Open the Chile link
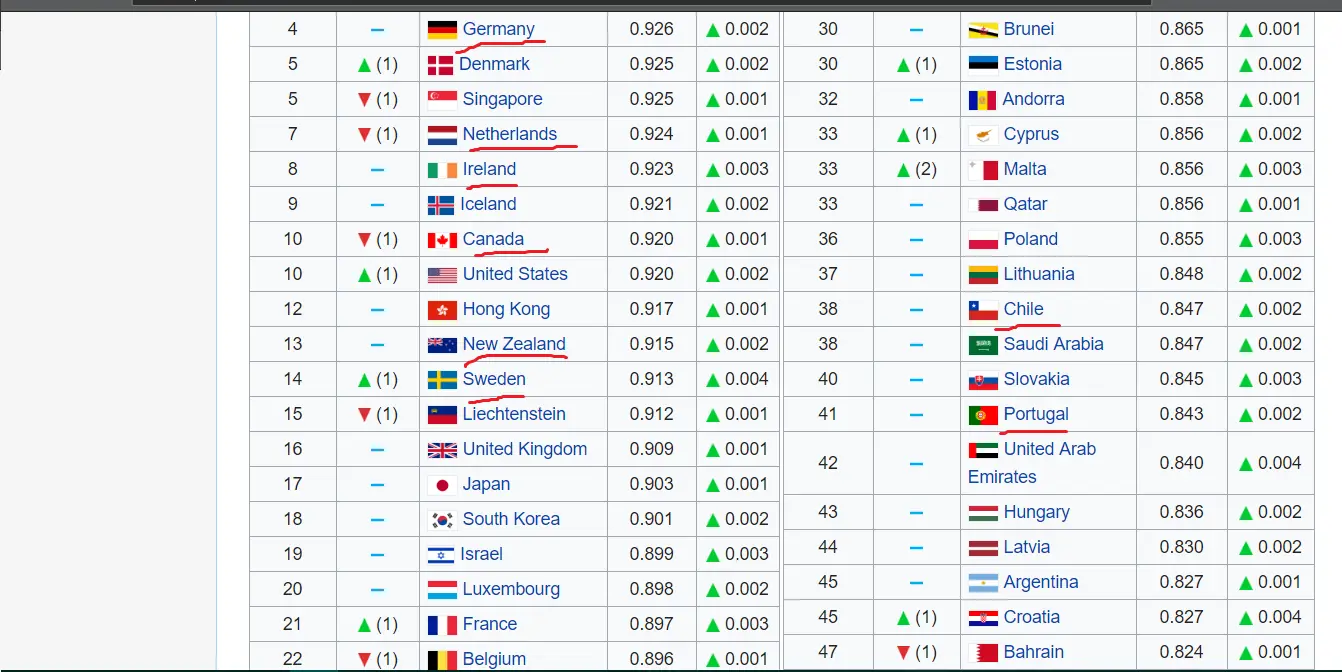This screenshot has height=672, width=1342. coord(1023,309)
